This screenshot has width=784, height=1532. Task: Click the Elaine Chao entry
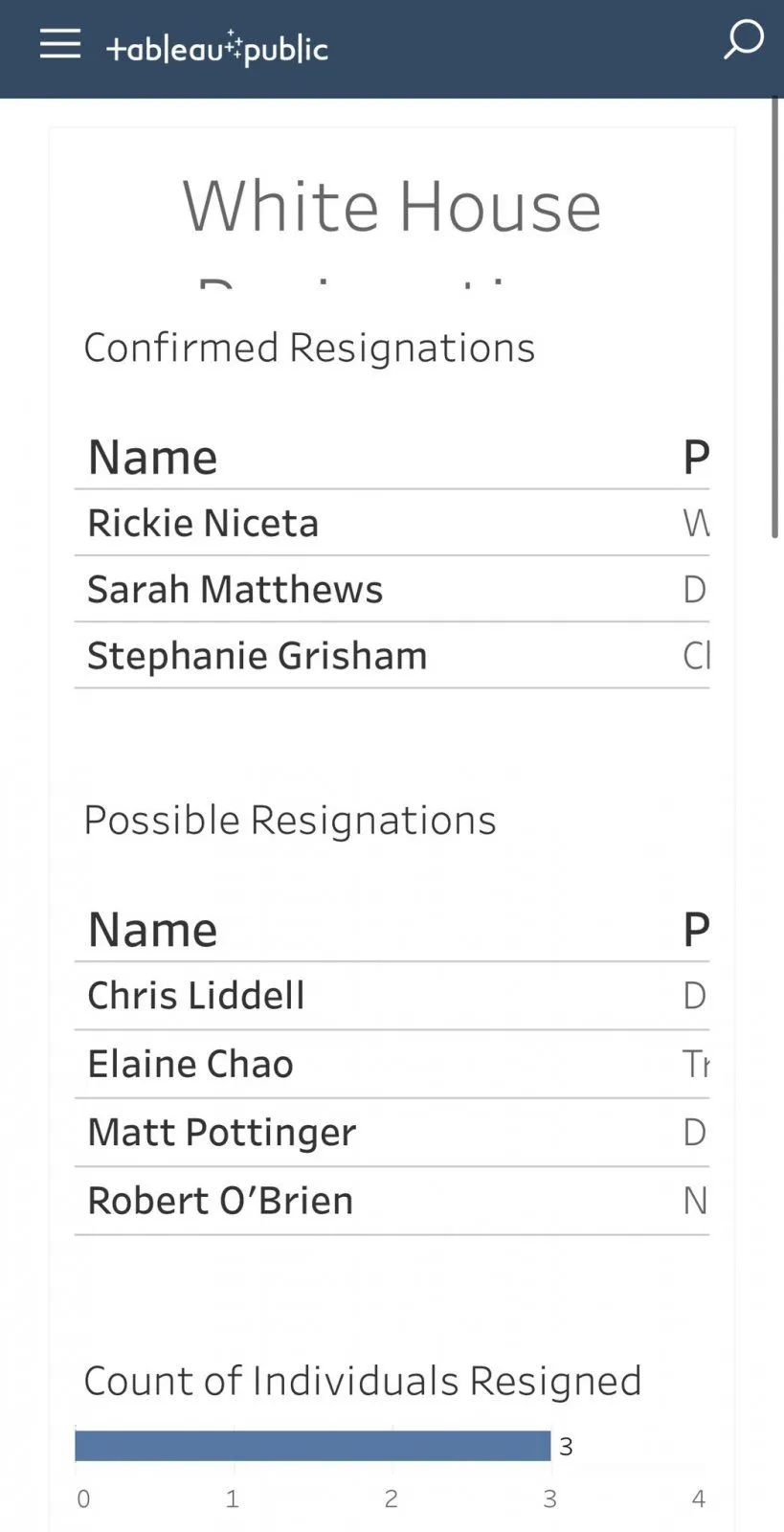(x=190, y=1064)
